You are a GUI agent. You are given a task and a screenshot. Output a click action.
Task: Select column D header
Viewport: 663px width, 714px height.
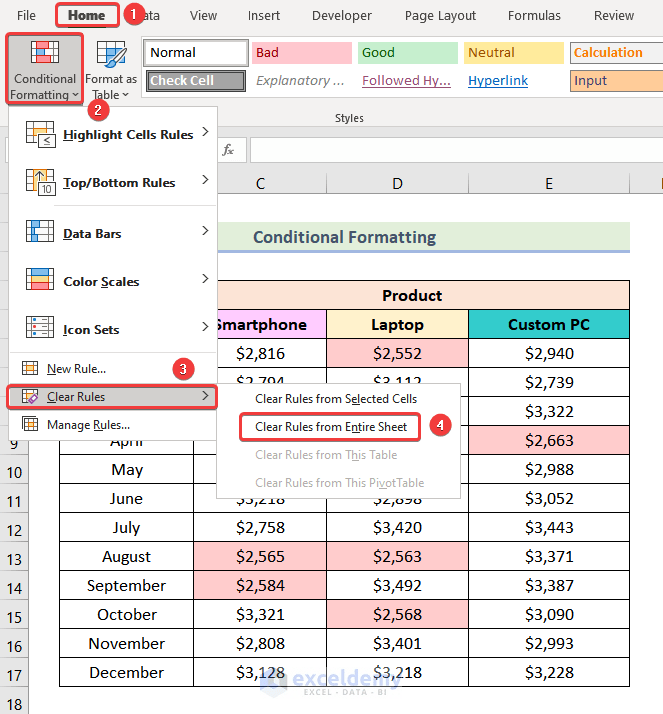[x=398, y=184]
